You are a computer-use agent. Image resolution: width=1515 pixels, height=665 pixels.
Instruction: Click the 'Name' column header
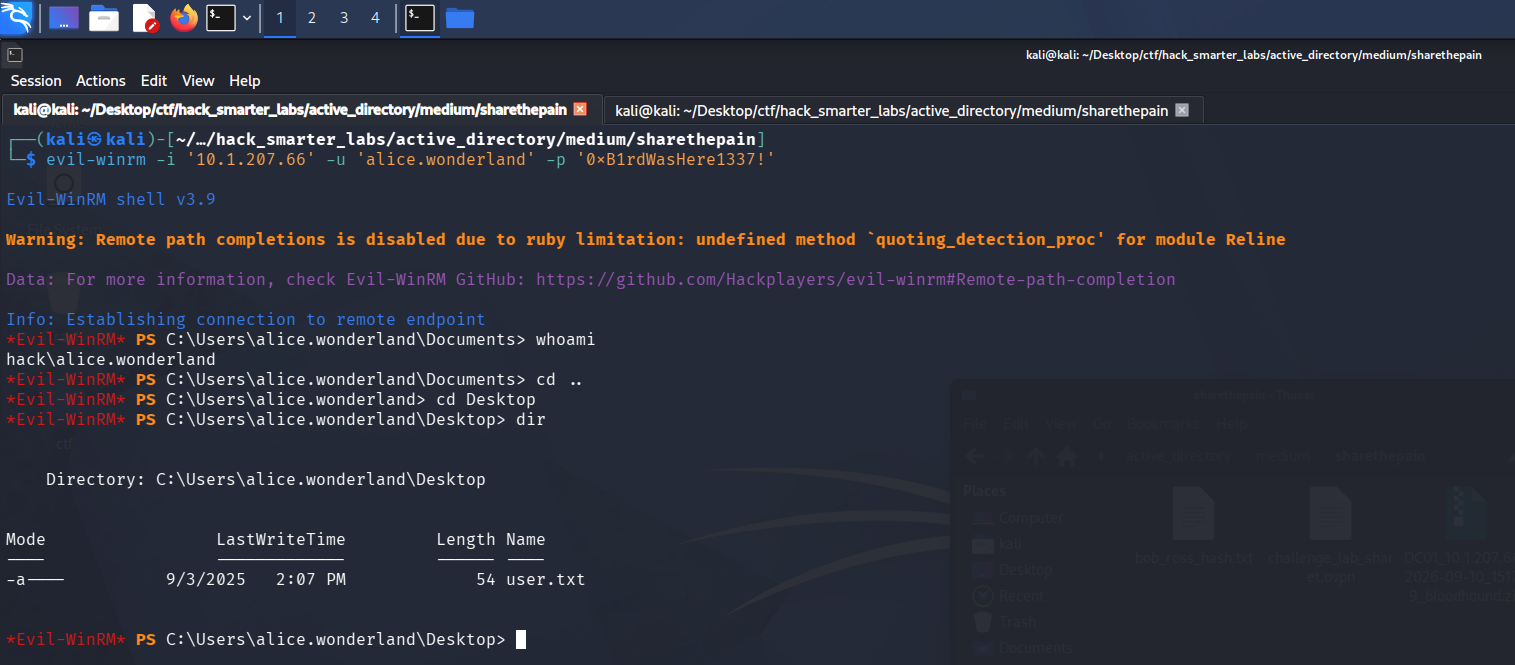coord(525,539)
